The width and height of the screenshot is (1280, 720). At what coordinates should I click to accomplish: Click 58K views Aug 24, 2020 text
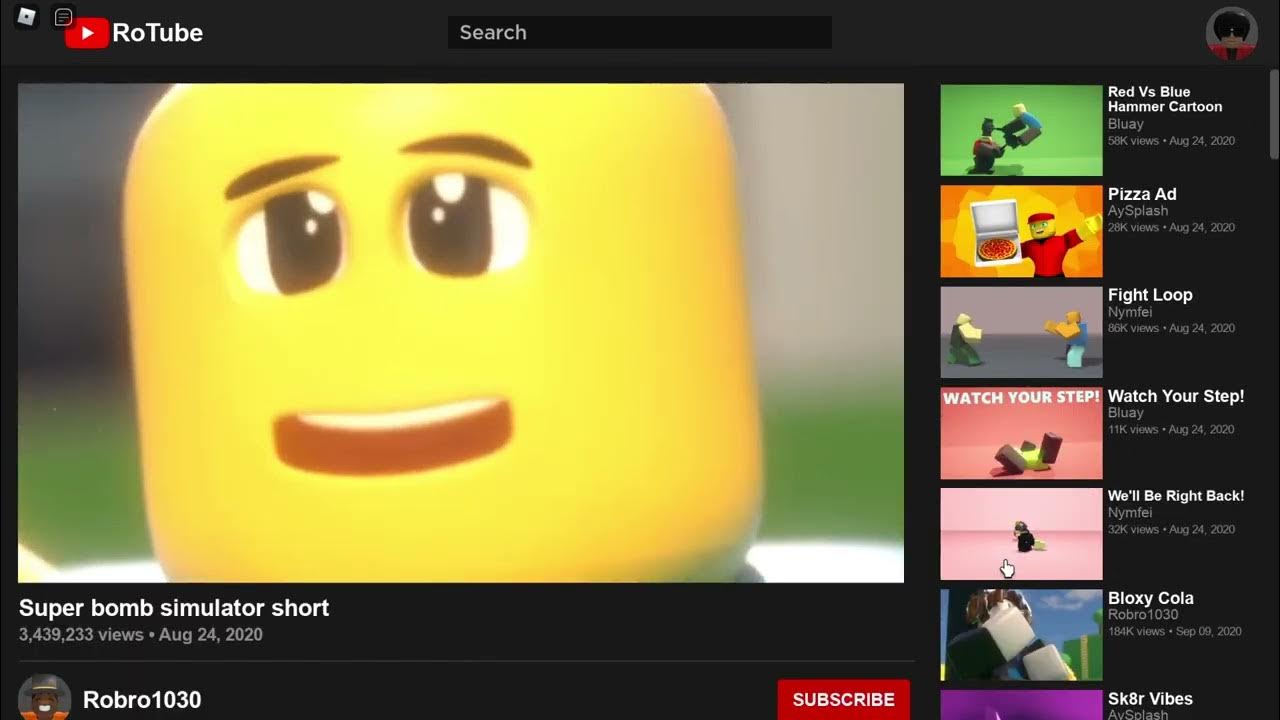[1171, 141]
